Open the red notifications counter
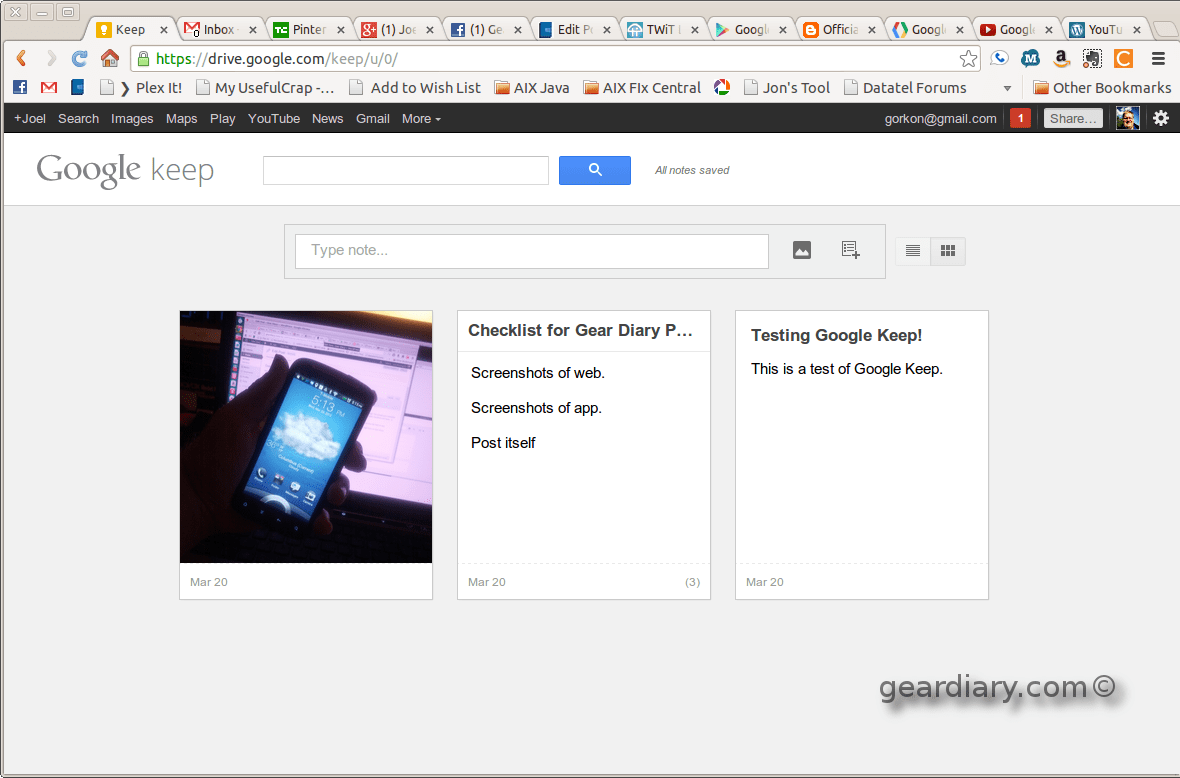 (x=1020, y=118)
